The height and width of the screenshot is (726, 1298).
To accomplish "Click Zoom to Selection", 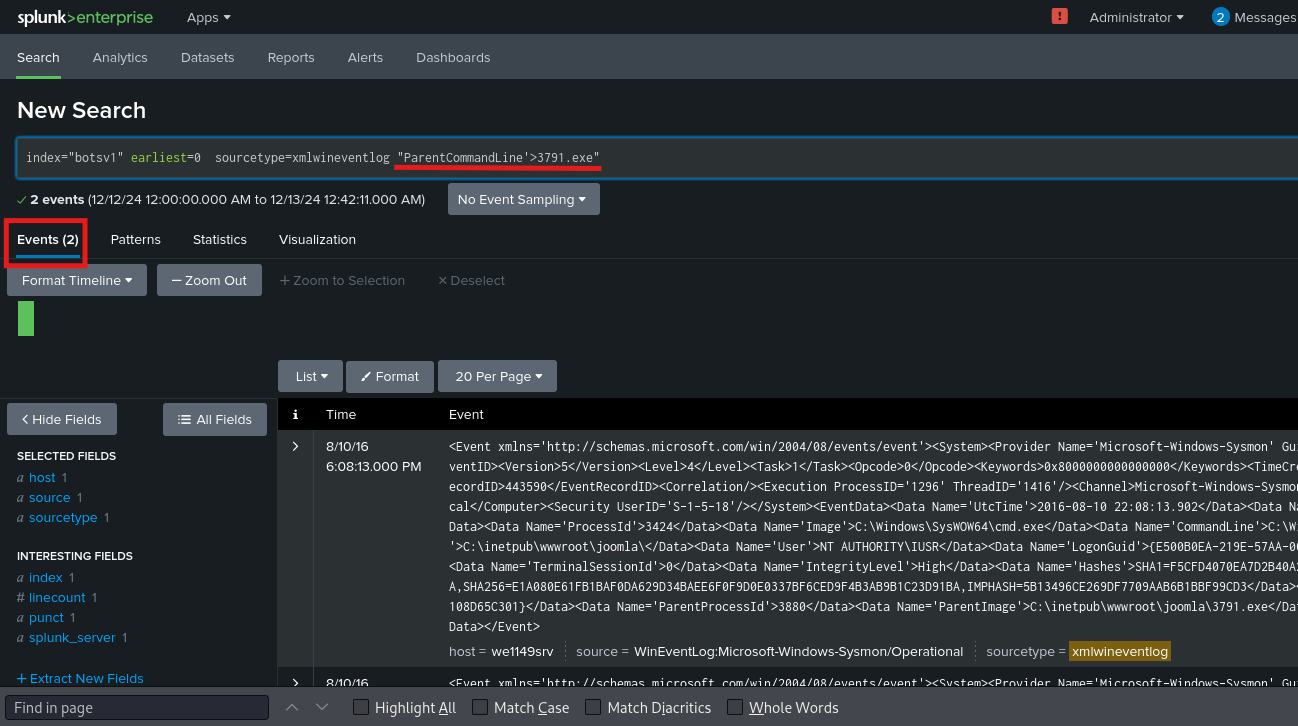I will coord(342,280).
